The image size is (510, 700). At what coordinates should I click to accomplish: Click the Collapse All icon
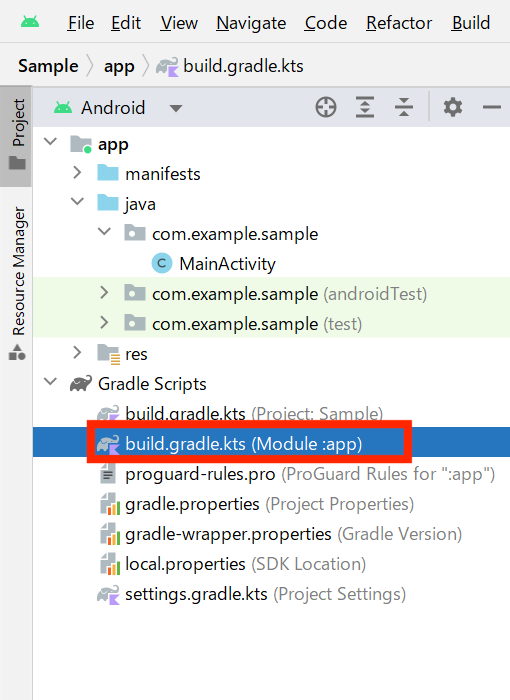(404, 107)
